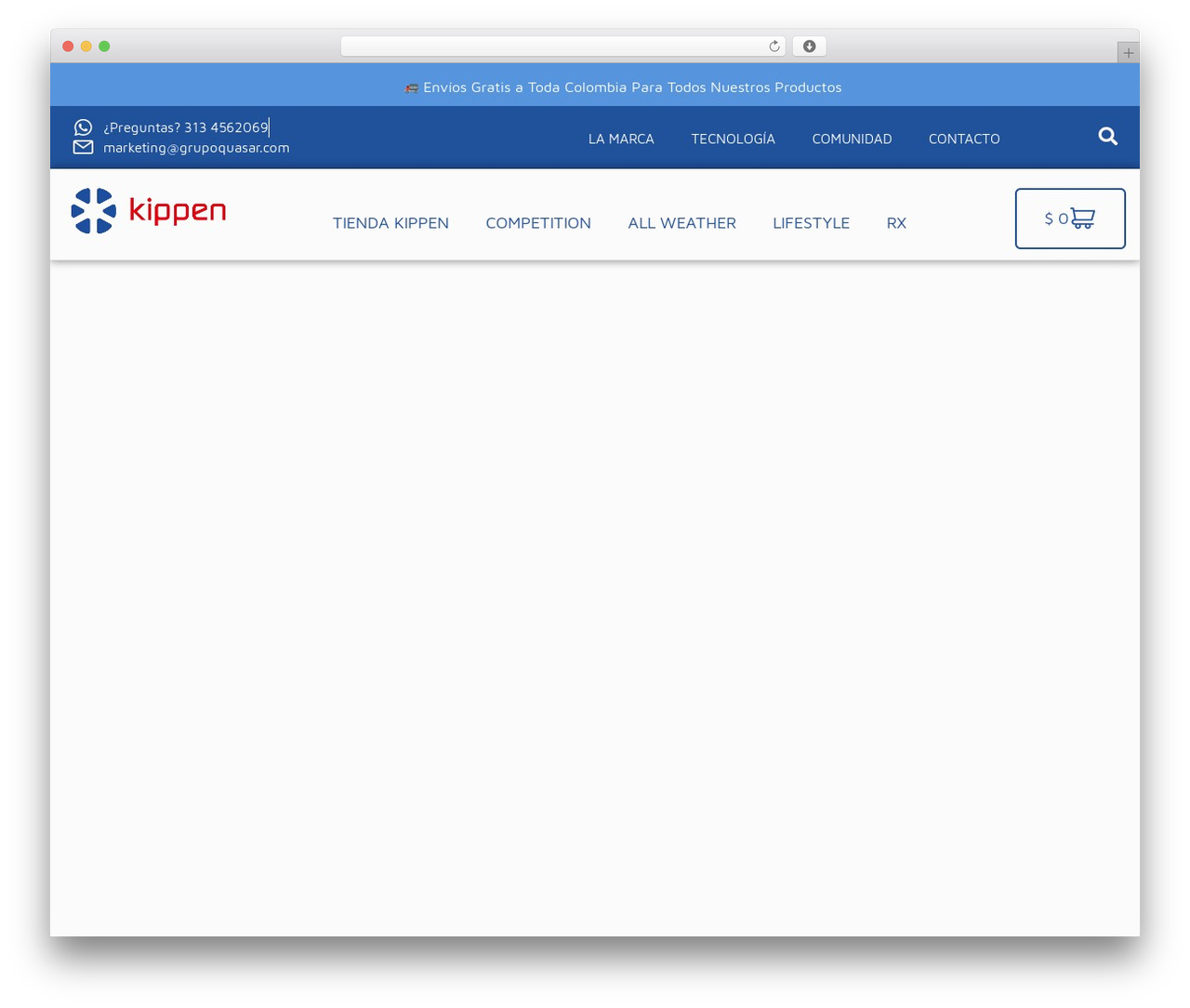Go to TECNOLOGÍA page
1190x1008 pixels.
pos(733,139)
